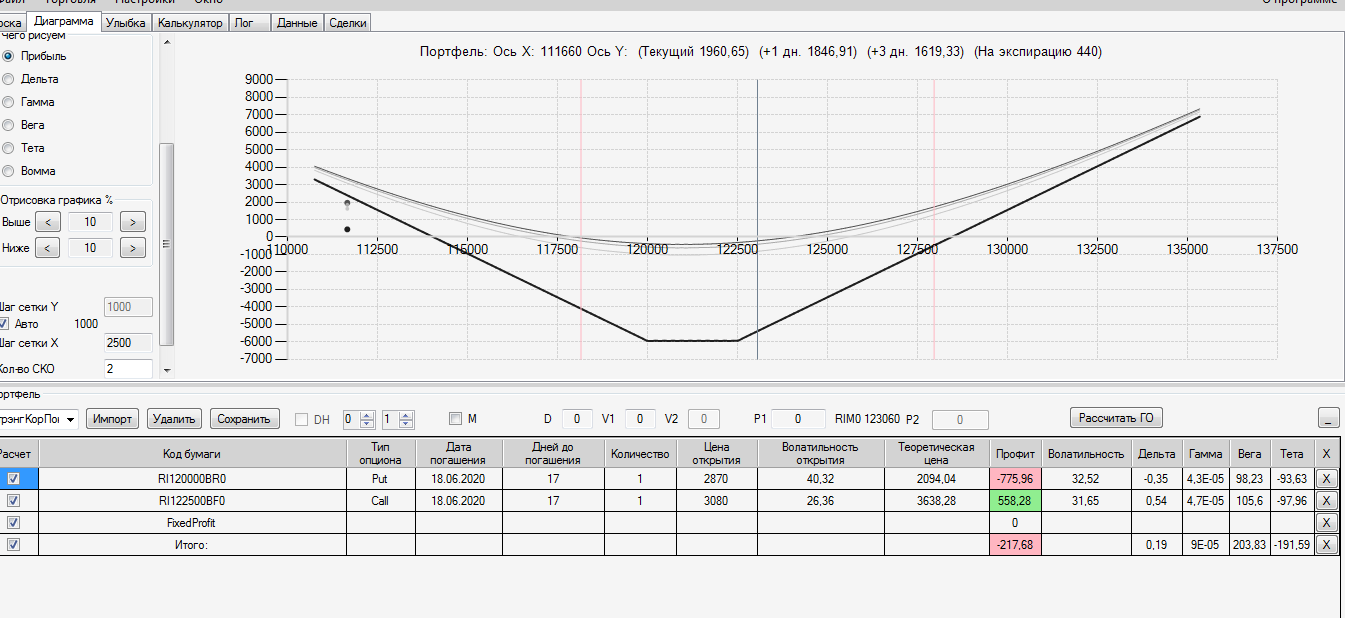Click the profit cell 558,28
1345x618 pixels.
pyautogui.click(x=1016, y=500)
